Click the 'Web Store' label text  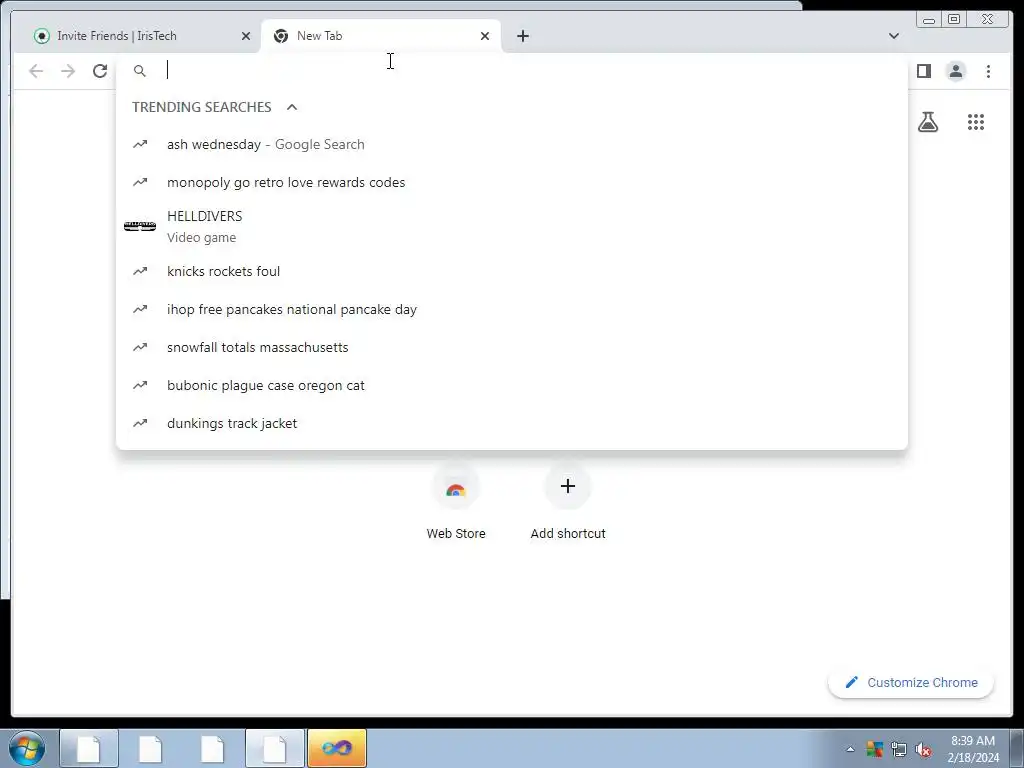point(456,534)
